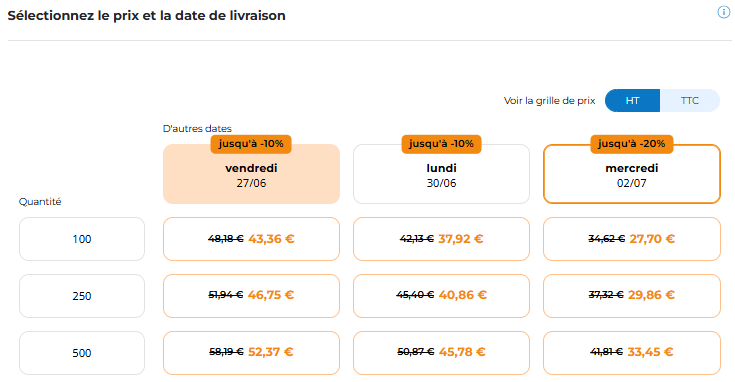Select vendredi 27/06 delivery date

click(x=251, y=174)
